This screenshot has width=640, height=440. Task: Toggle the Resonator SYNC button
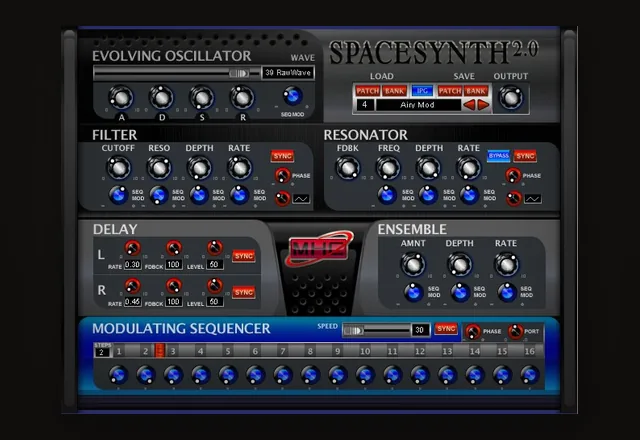coord(525,156)
